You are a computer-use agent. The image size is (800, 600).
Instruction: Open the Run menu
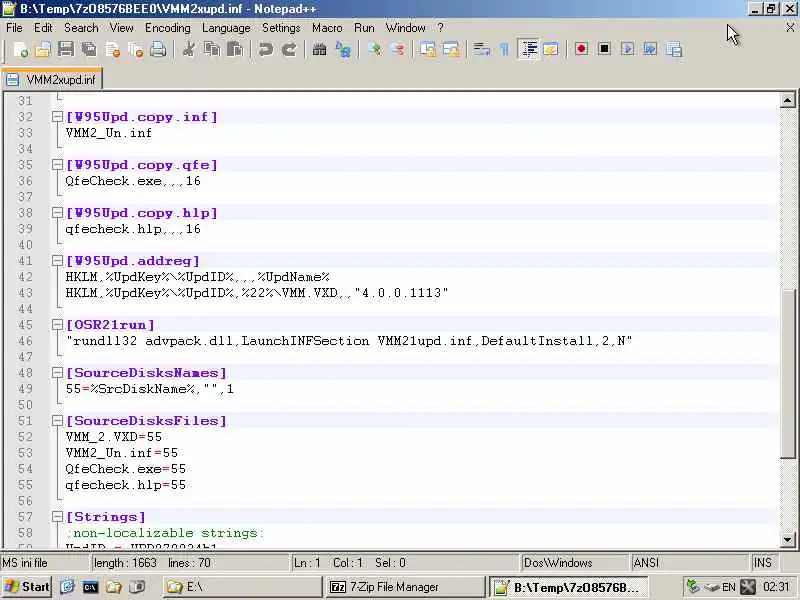[x=364, y=28]
